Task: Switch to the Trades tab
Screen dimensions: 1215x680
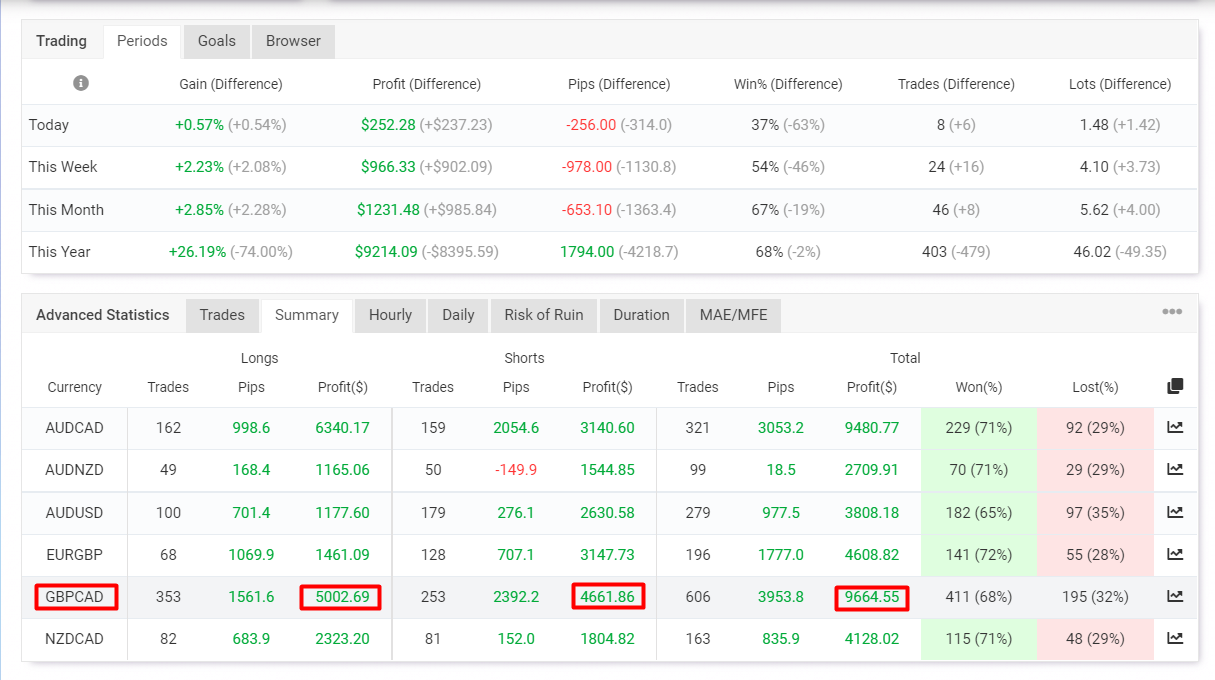Action: pyautogui.click(x=222, y=315)
